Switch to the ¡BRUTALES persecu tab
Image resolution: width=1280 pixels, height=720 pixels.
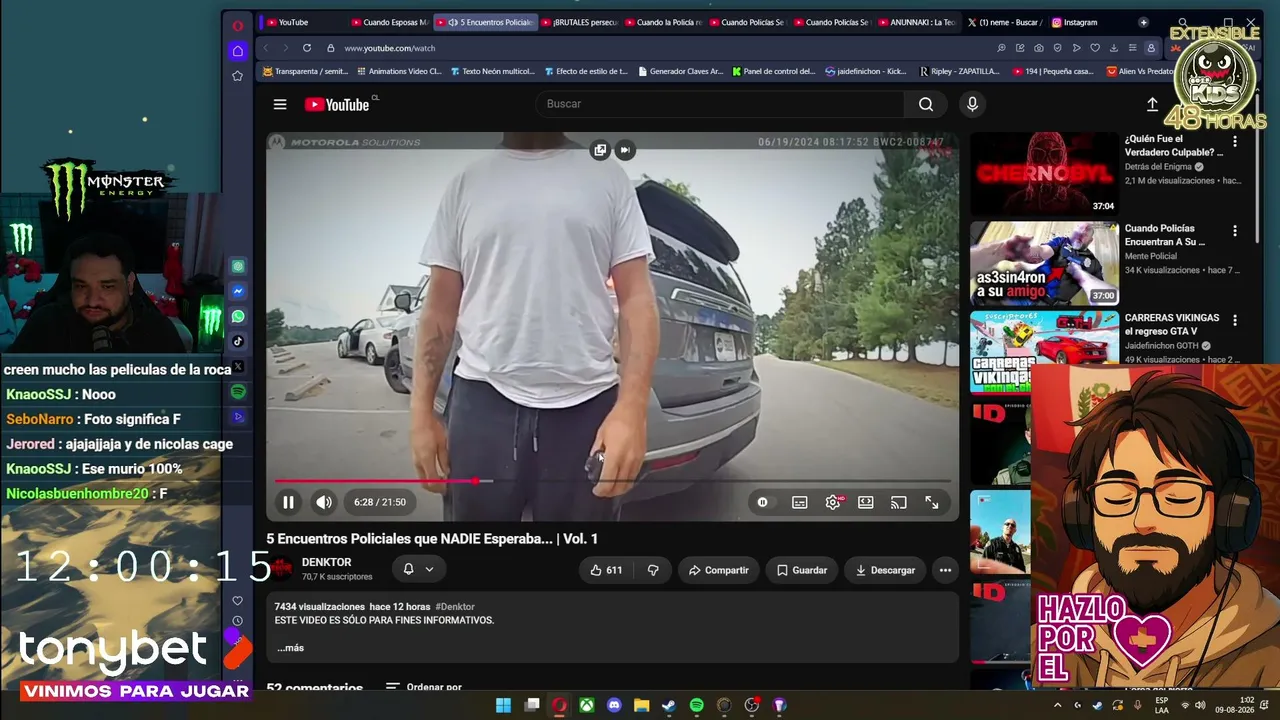point(579,22)
